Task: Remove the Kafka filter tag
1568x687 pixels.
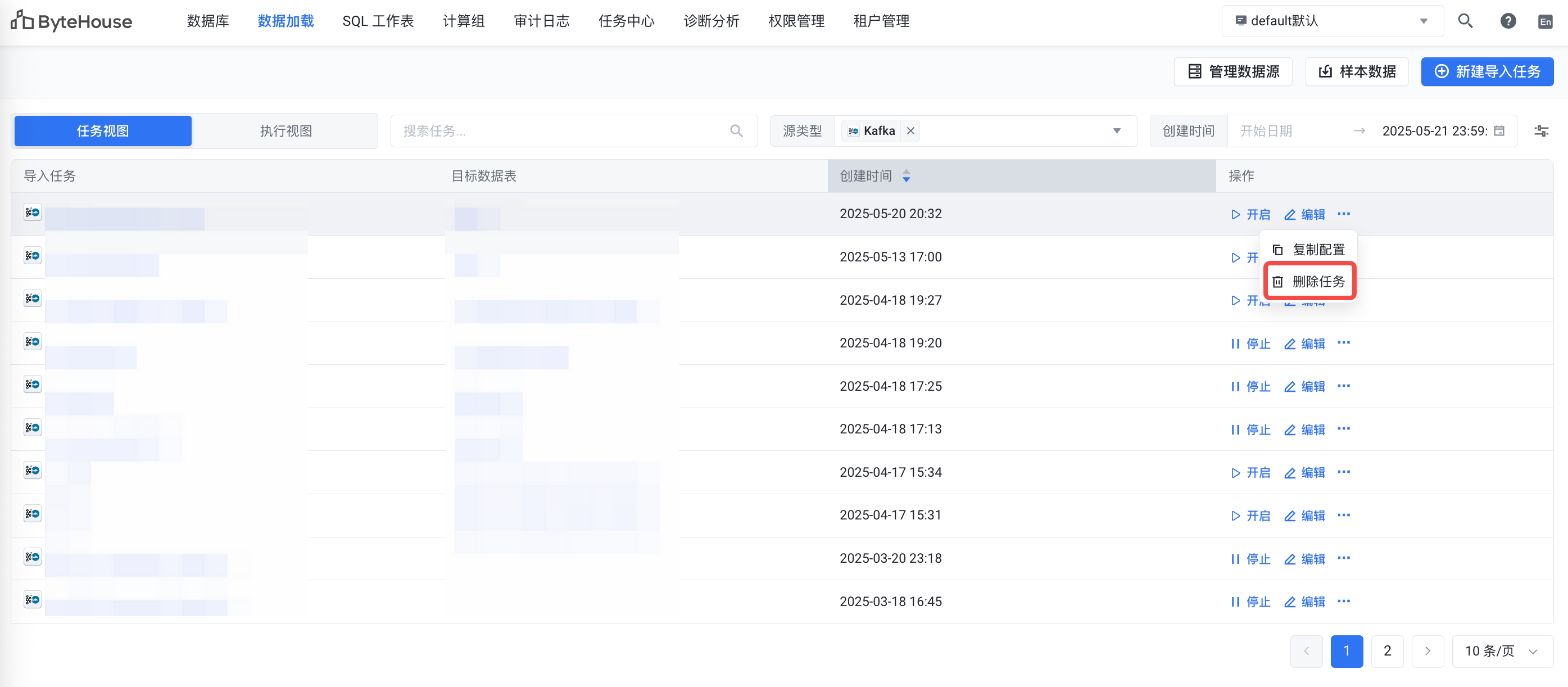Action: tap(910, 131)
